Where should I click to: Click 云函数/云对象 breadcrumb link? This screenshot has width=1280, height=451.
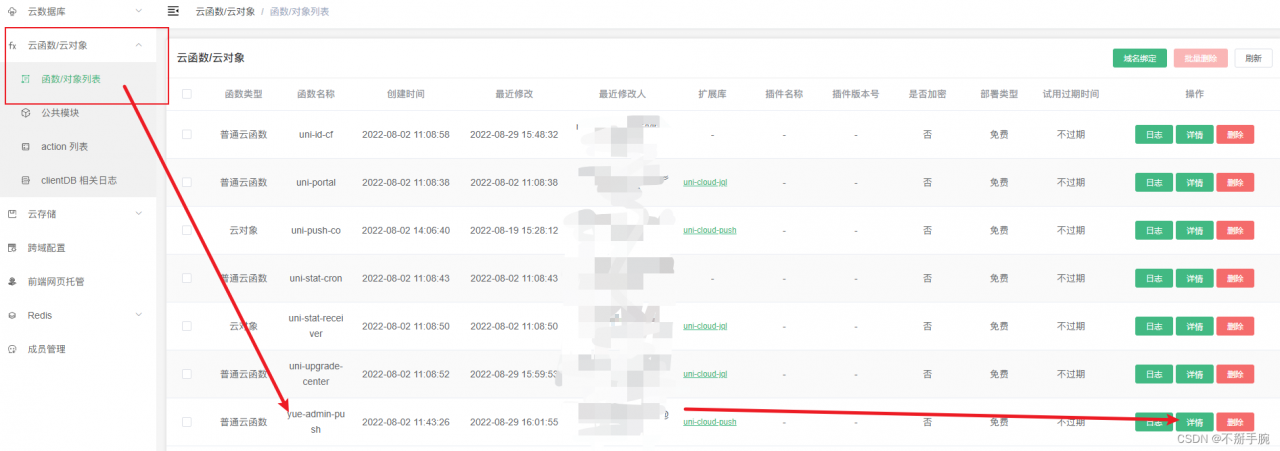(x=225, y=12)
